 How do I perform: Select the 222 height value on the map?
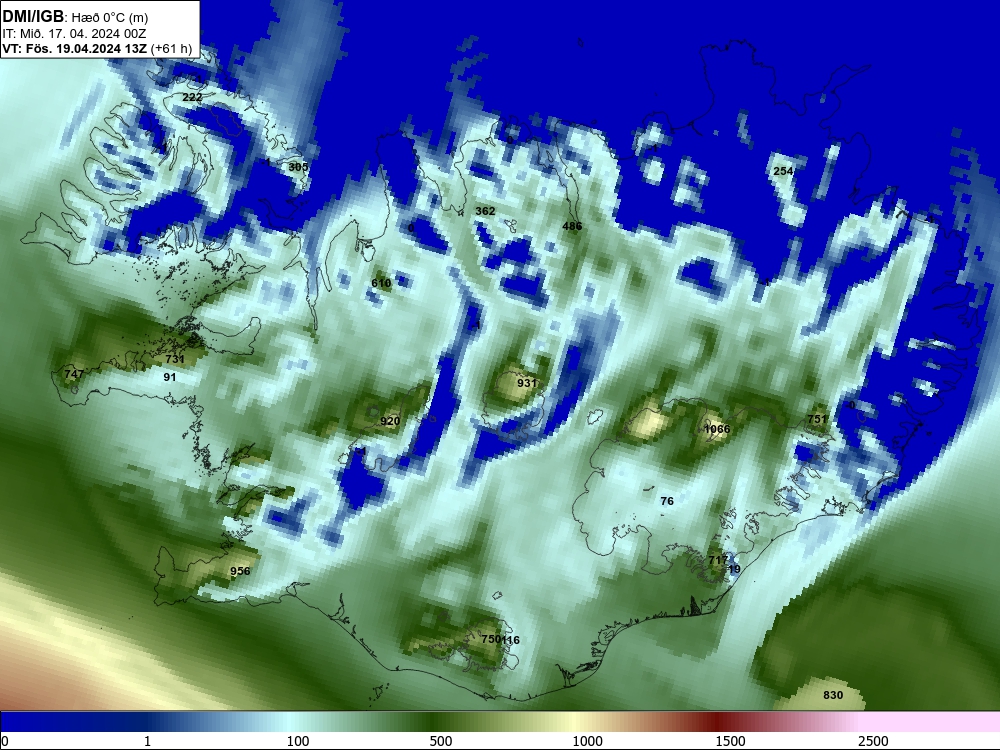[x=192, y=98]
